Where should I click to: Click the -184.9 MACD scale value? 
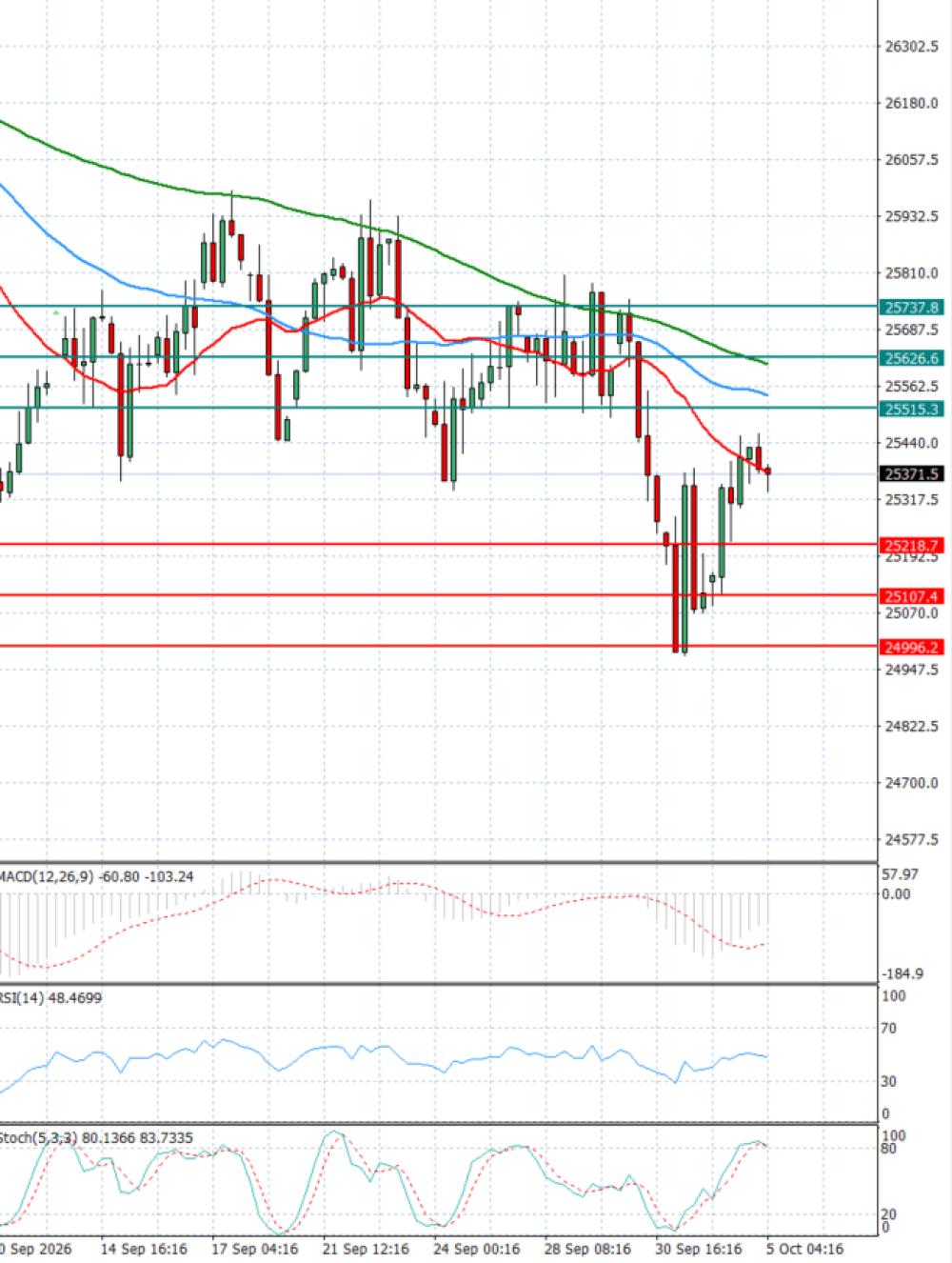click(x=902, y=974)
